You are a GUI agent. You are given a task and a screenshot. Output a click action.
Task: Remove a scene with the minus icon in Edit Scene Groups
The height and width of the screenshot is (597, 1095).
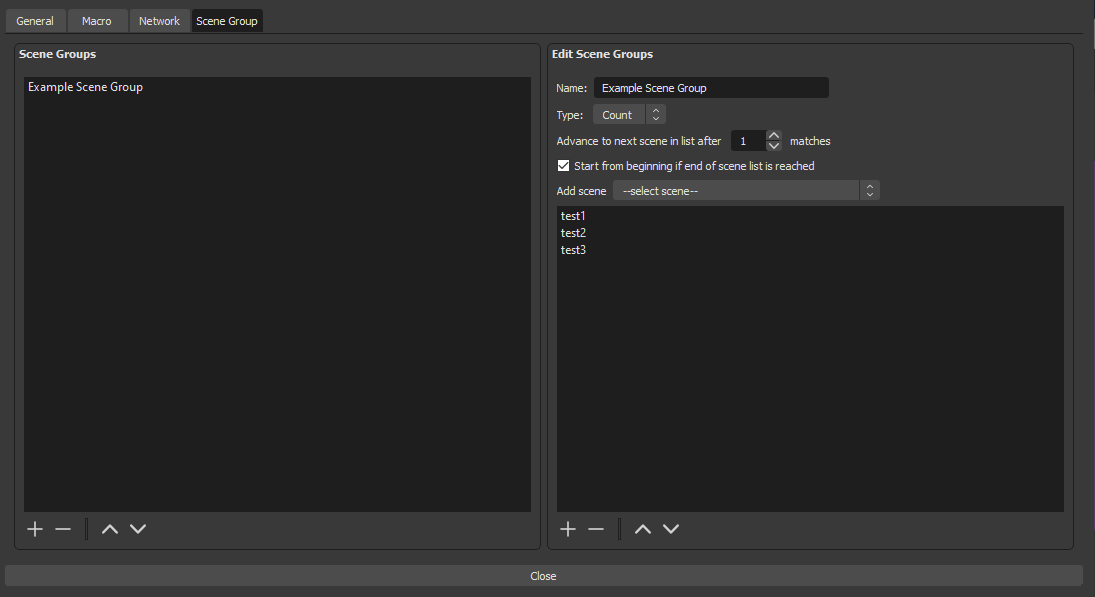[x=596, y=529]
